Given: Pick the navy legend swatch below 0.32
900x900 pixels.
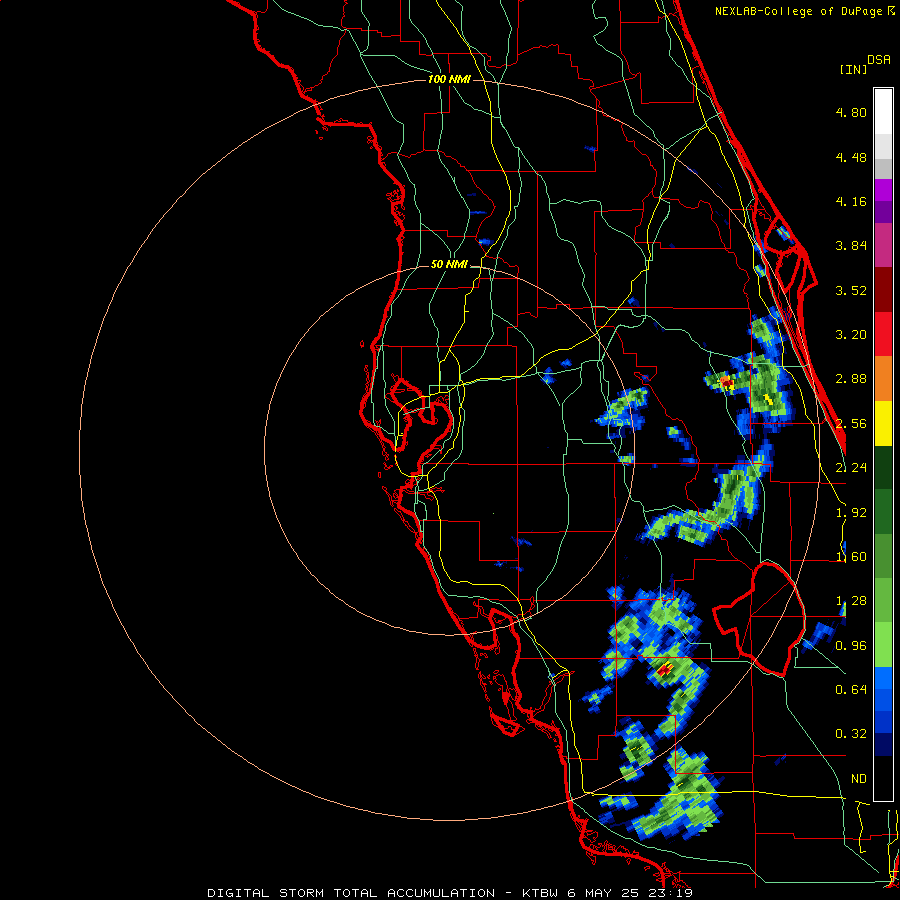Looking at the screenshot, I should (883, 744).
